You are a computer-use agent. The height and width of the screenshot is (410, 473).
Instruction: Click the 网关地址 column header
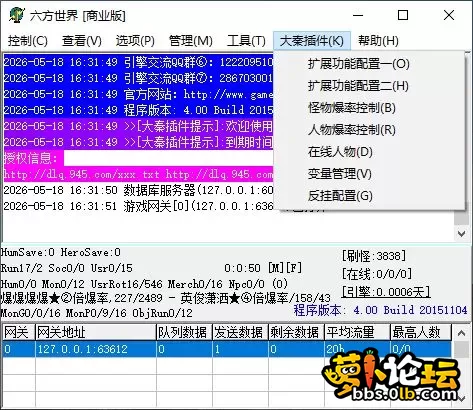tap(96, 332)
